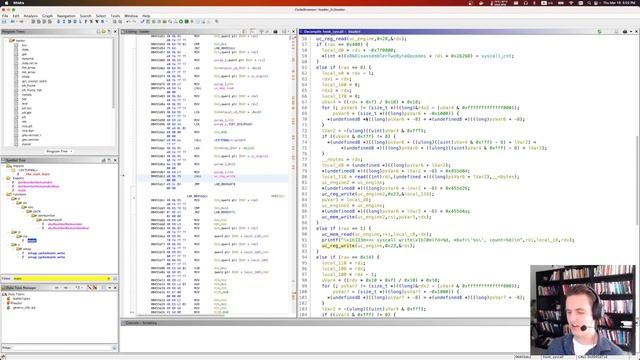Click the Decompile panel vertical scrollbar
Image resolution: width=640 pixels, height=360 pixels.
click(x=637, y=180)
